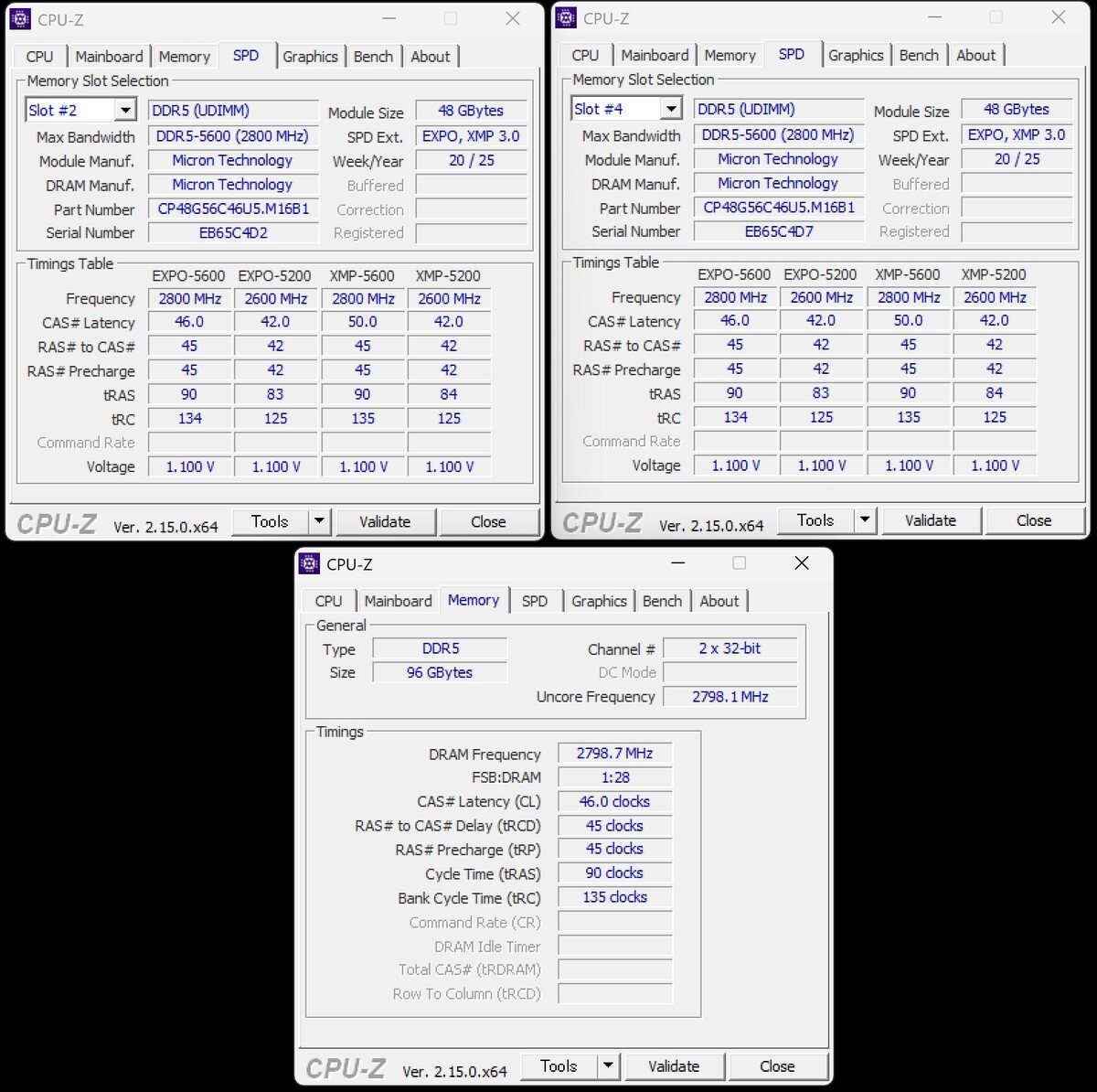Click Tools button in Memory window

coord(559,1066)
